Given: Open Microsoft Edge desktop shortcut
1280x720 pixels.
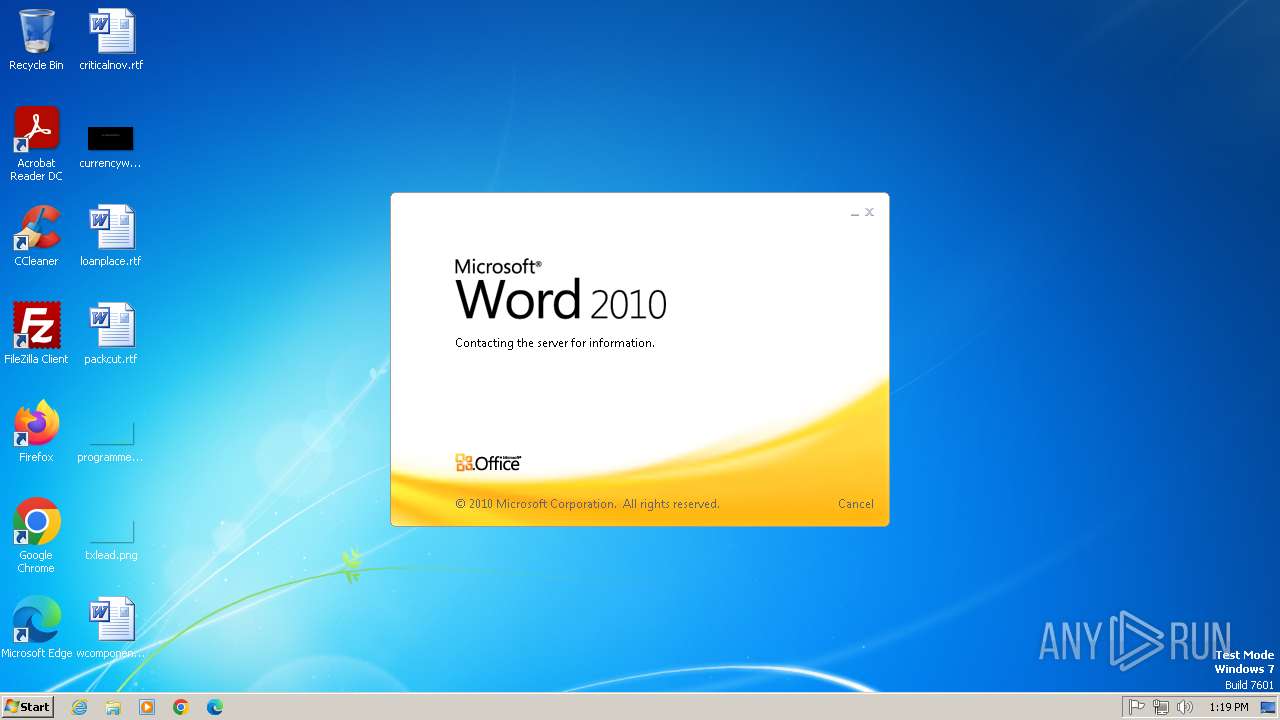Looking at the screenshot, I should (x=36, y=628).
